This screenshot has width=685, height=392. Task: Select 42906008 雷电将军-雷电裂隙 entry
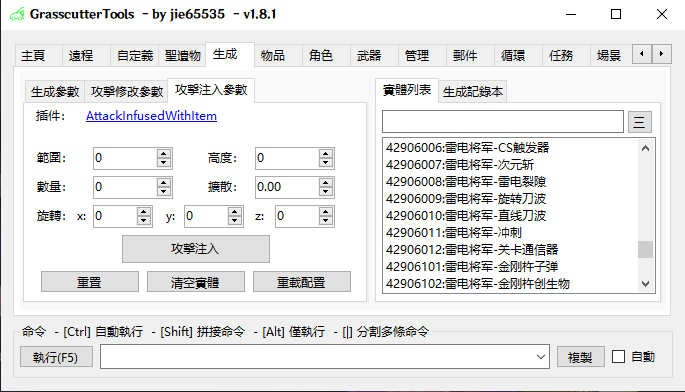tap(466, 182)
